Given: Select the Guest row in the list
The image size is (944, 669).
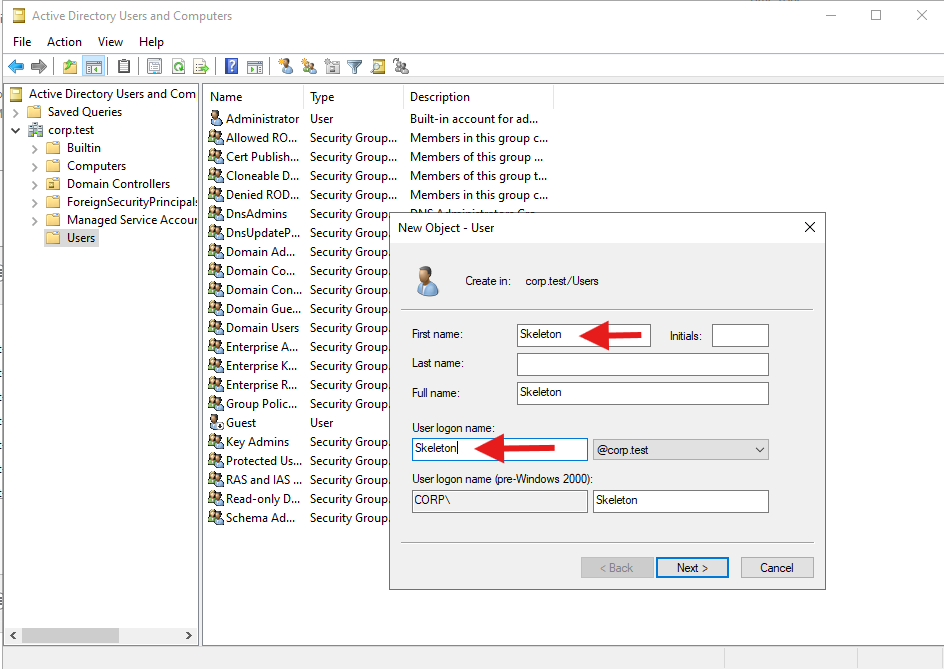Looking at the screenshot, I should 298,423.
